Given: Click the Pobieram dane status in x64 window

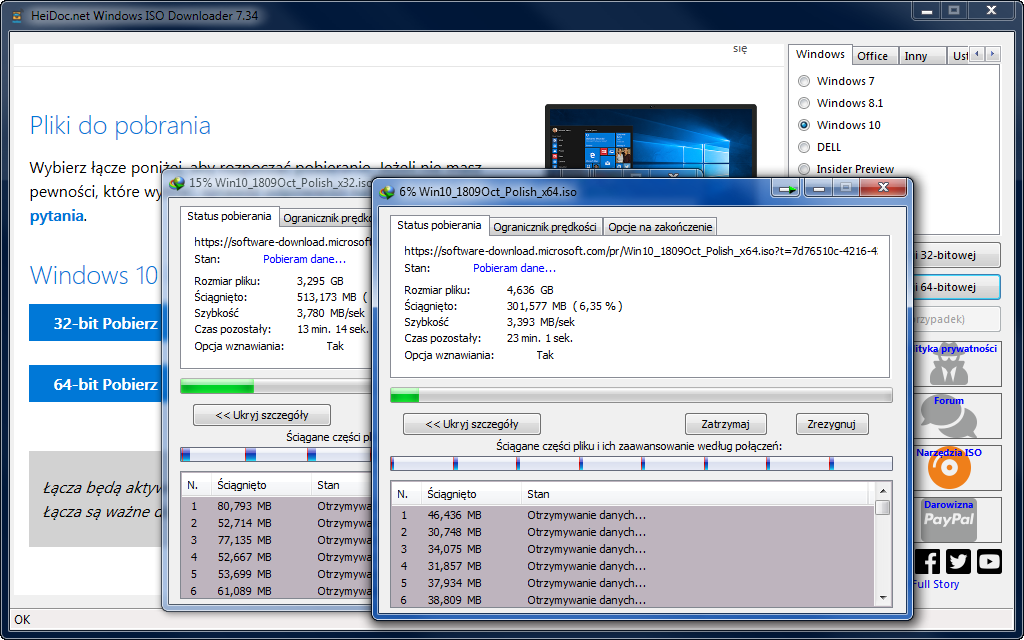Looking at the screenshot, I should click(x=515, y=268).
